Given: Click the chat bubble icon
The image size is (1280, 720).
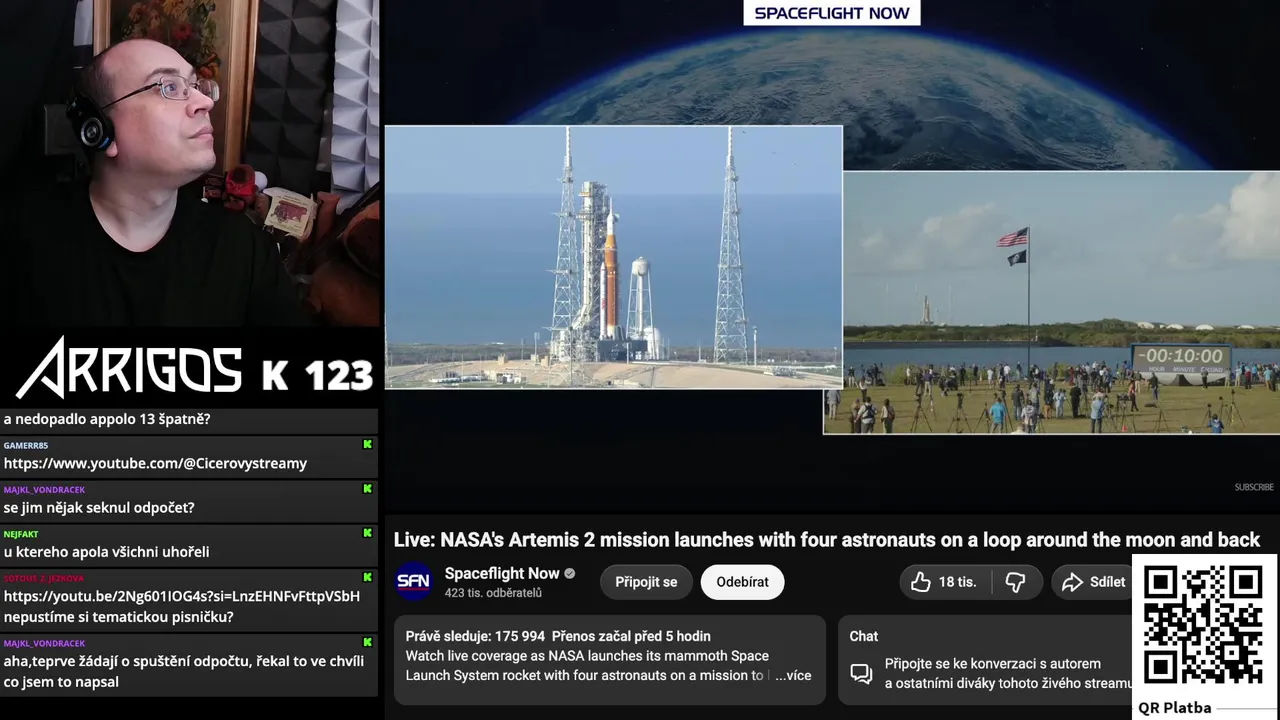Looking at the screenshot, I should (861, 673).
